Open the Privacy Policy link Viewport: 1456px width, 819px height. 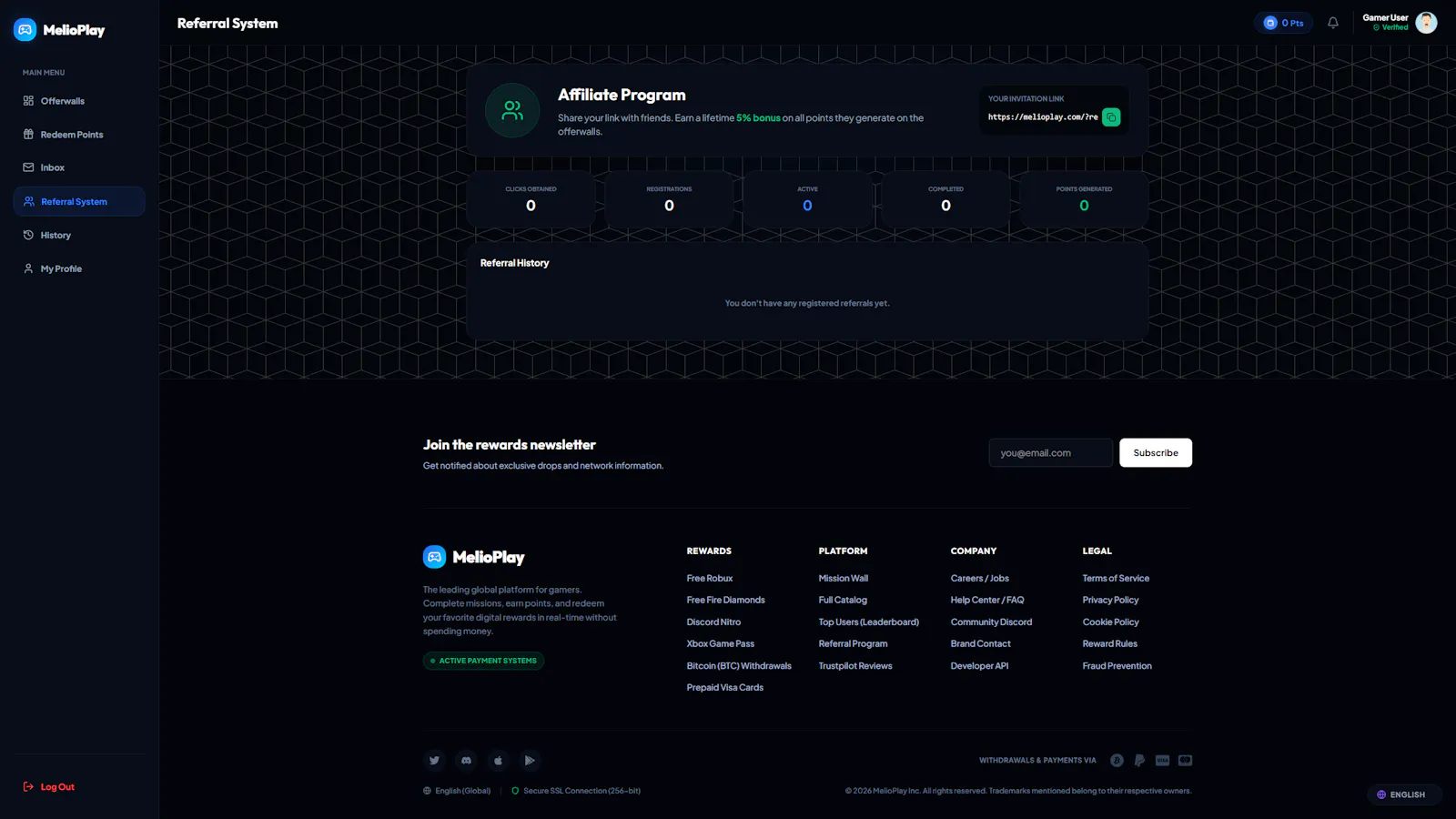coord(1110,601)
